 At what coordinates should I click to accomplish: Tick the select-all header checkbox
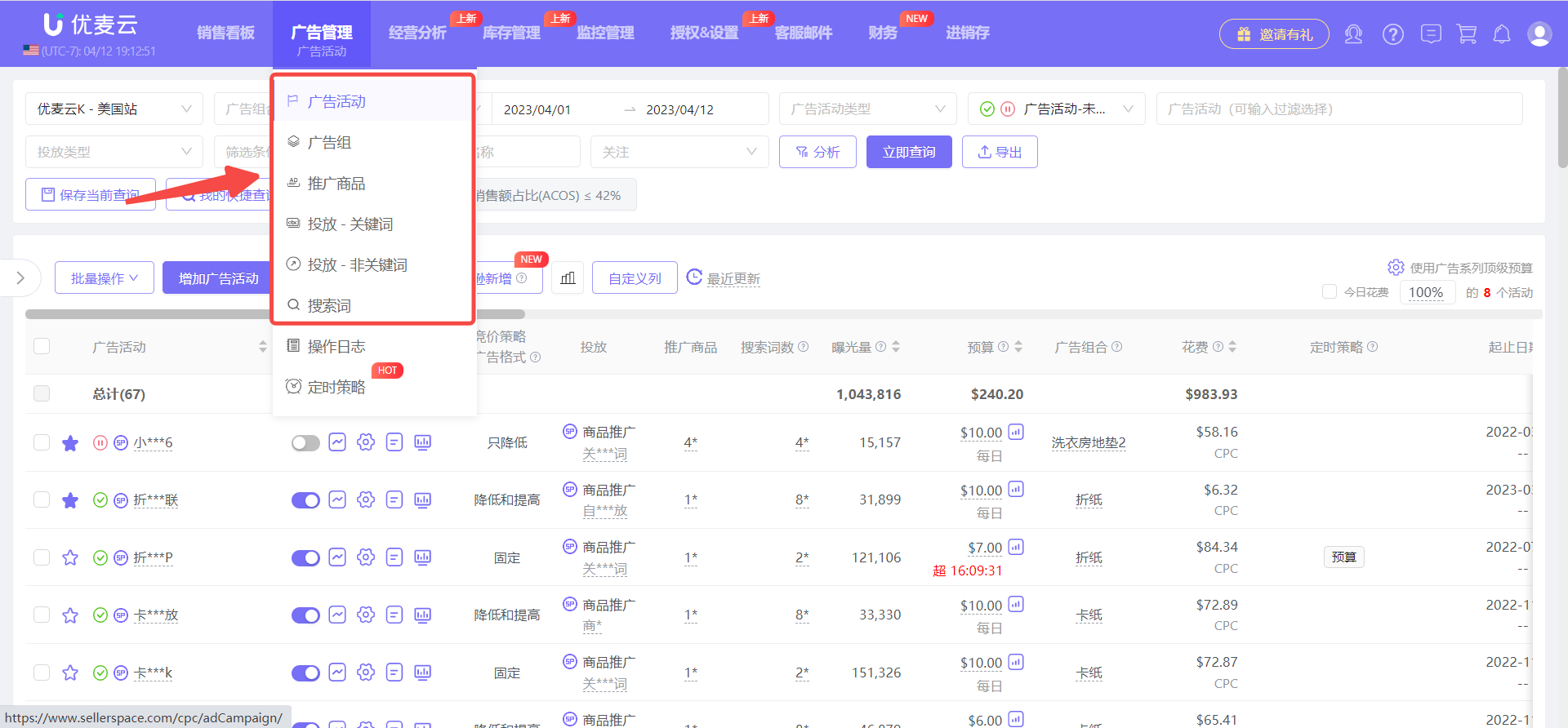pos(42,346)
